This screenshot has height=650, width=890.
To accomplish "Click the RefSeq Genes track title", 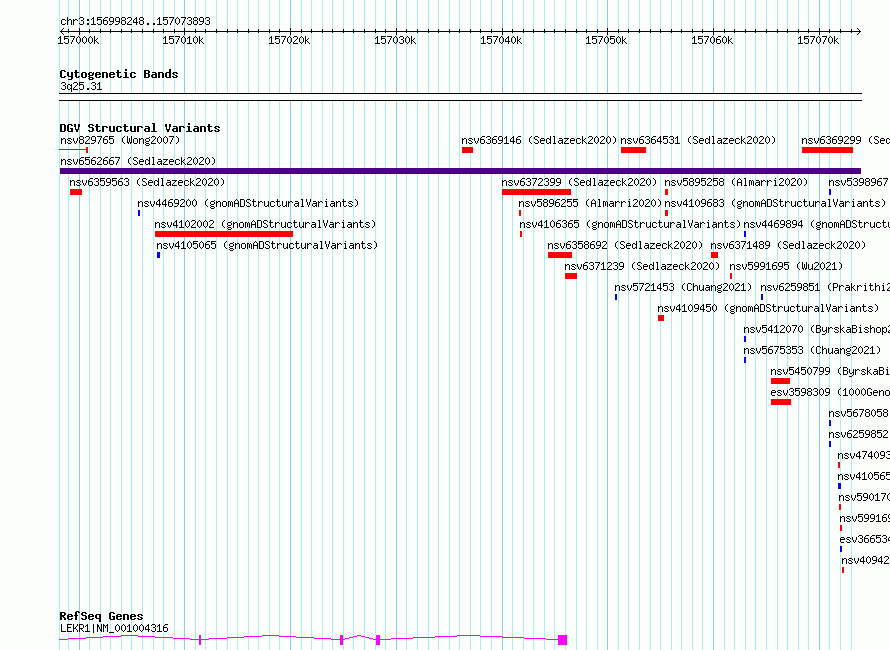I will pos(101,616).
